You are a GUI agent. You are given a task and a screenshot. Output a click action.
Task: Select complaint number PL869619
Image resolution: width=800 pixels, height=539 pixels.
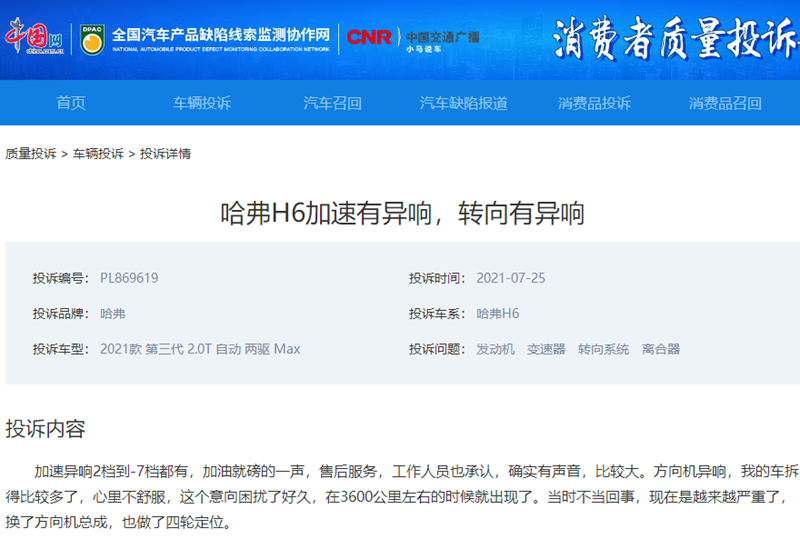click(129, 278)
